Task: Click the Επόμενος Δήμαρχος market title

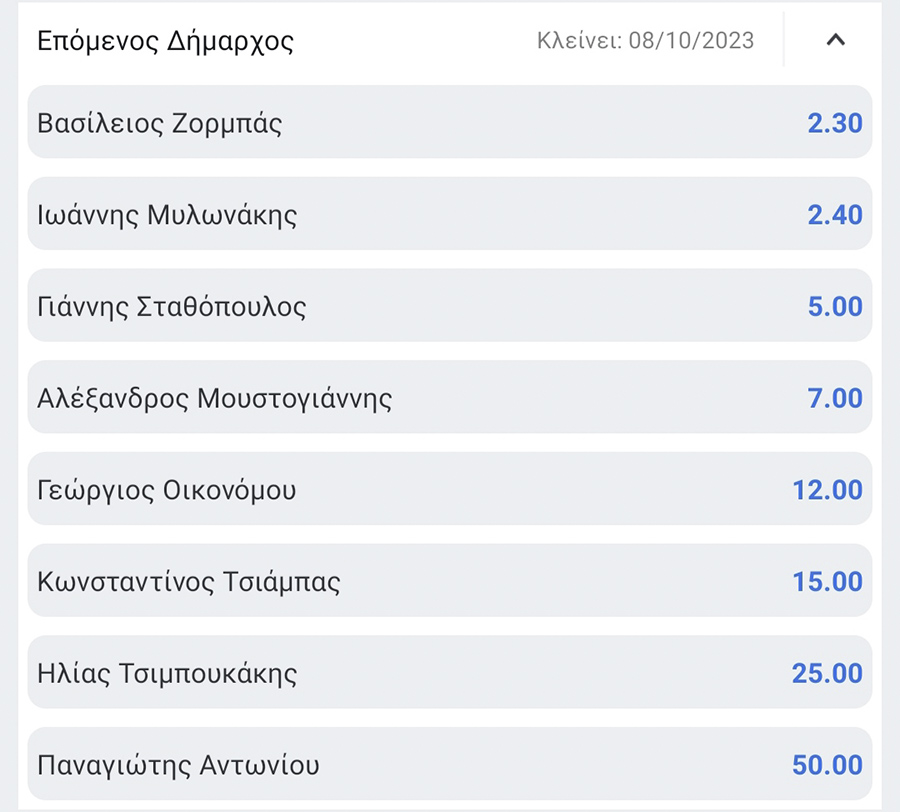Action: [165, 41]
